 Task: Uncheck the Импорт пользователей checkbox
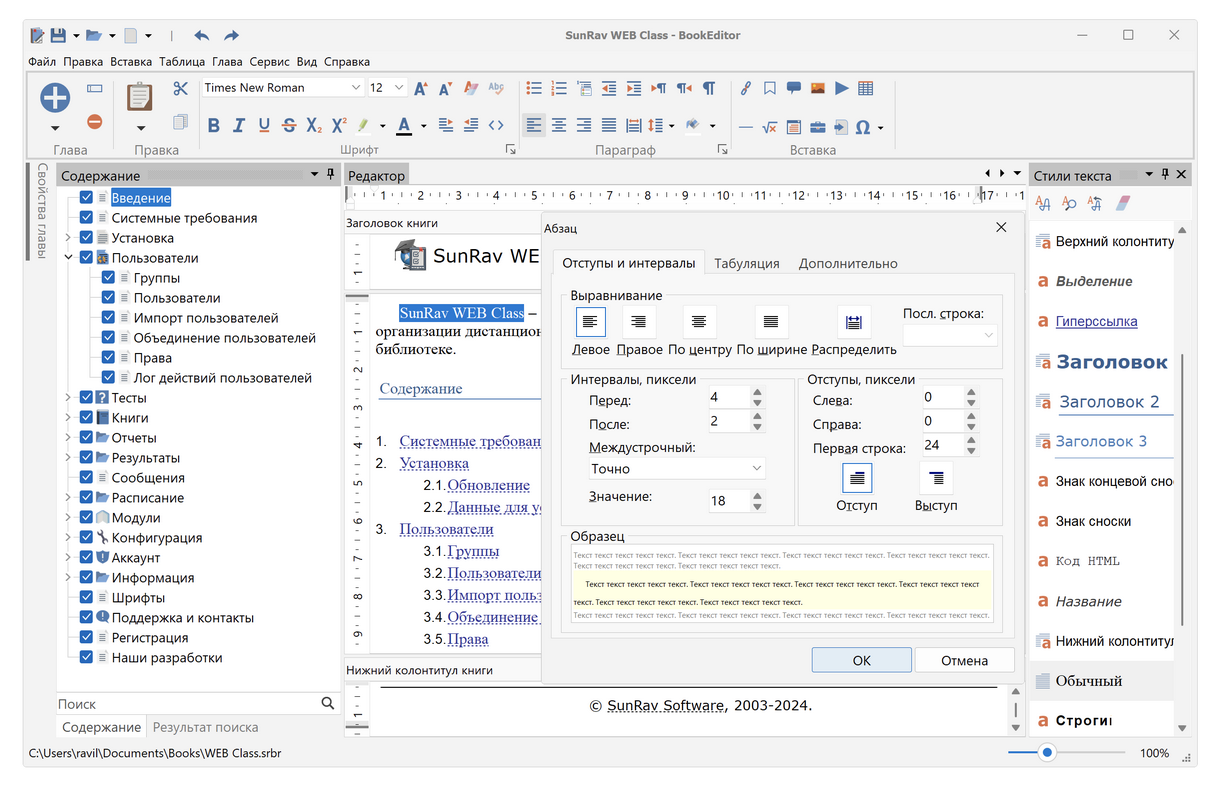[108, 318]
